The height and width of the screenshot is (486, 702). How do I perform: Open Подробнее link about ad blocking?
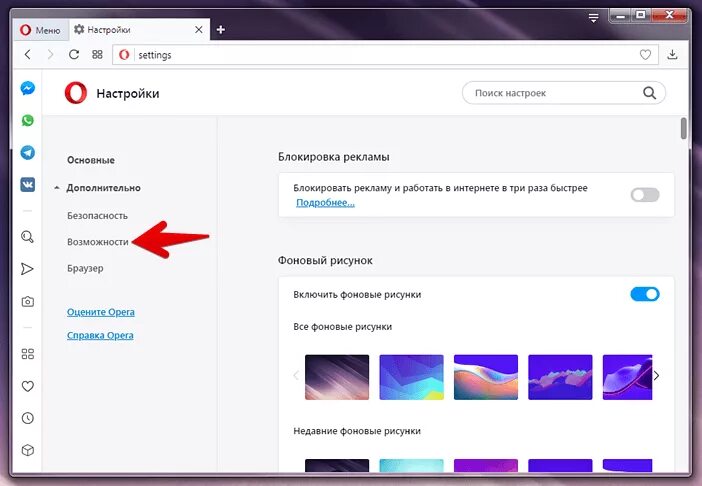coord(325,203)
